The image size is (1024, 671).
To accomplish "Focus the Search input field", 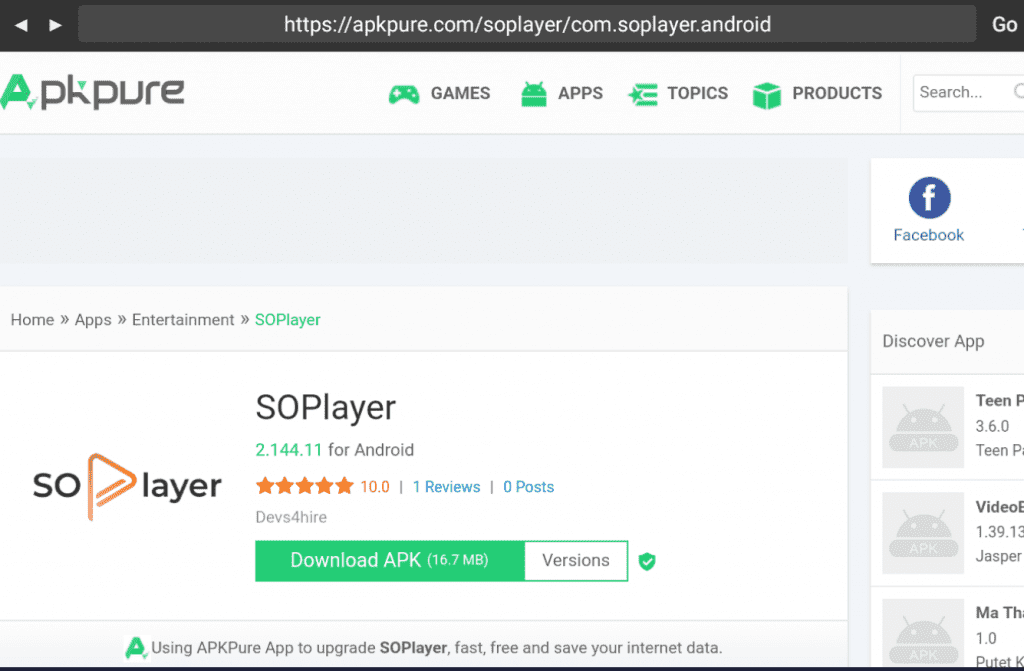I will 968,93.
